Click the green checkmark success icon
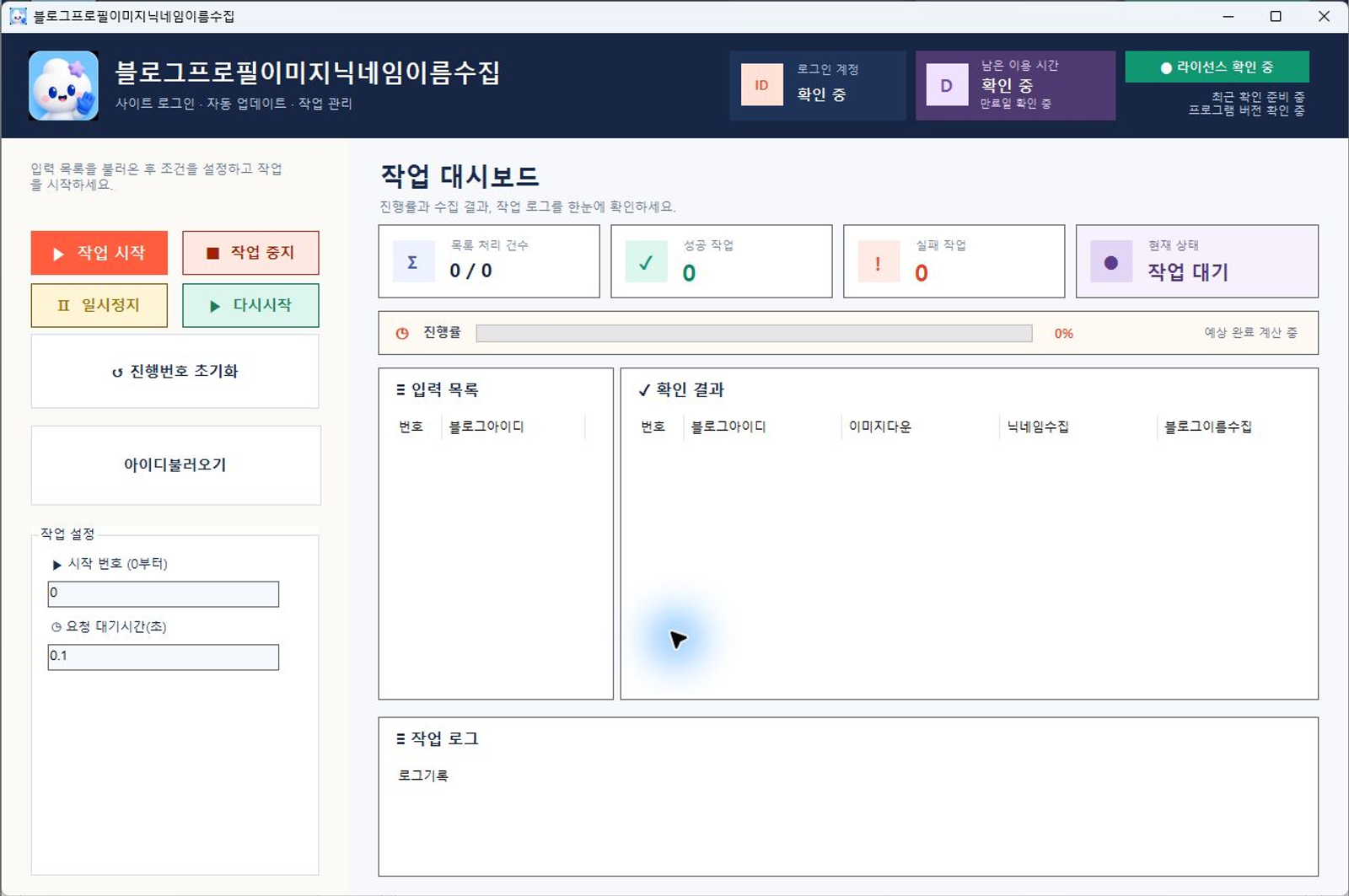Screen dimensions: 1349x896 (646, 261)
